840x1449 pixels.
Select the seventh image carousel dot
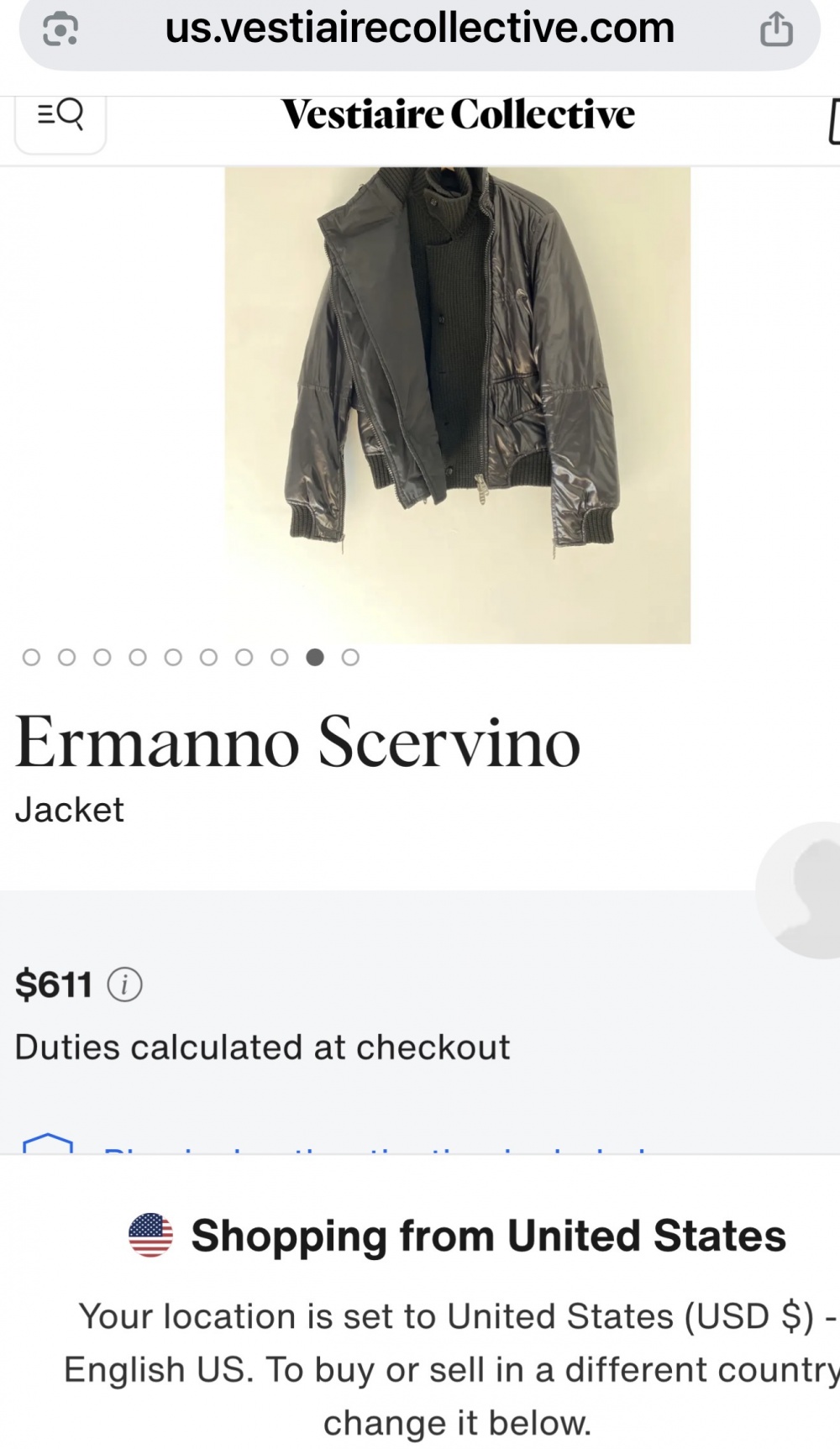point(244,657)
